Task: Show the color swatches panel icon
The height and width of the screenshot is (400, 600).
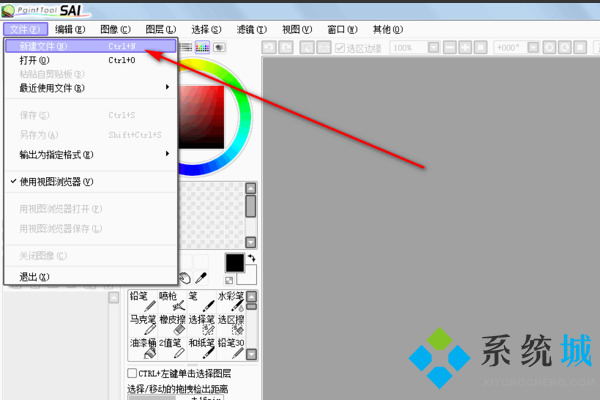Action: tap(202, 47)
